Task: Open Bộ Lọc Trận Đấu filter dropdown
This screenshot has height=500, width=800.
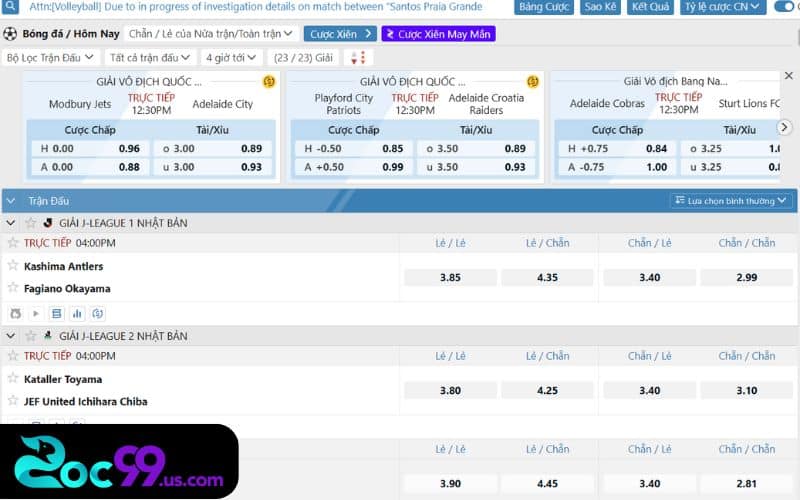Action: pyautogui.click(x=50, y=58)
